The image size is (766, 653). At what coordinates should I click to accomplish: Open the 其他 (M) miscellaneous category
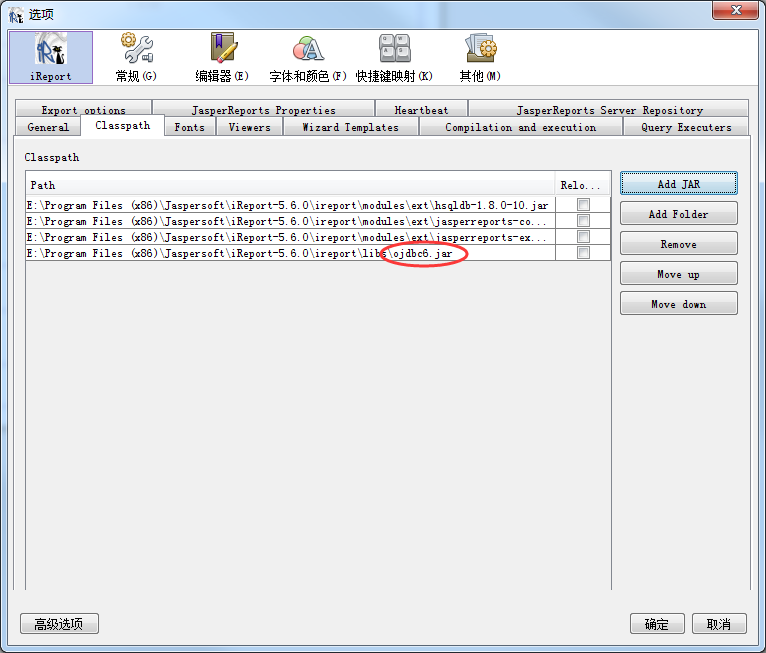click(x=480, y=57)
